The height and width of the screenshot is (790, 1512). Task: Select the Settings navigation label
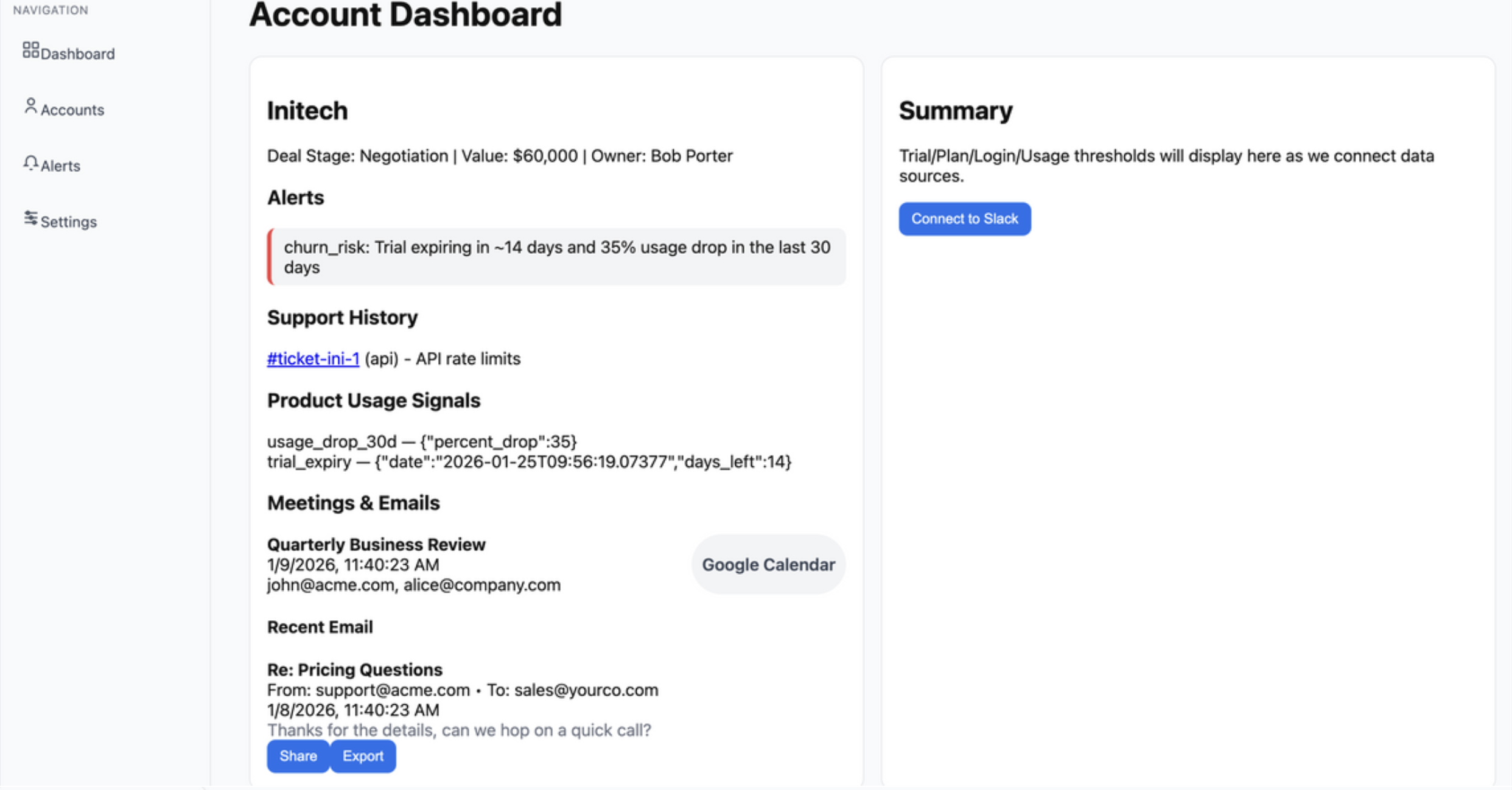click(69, 222)
